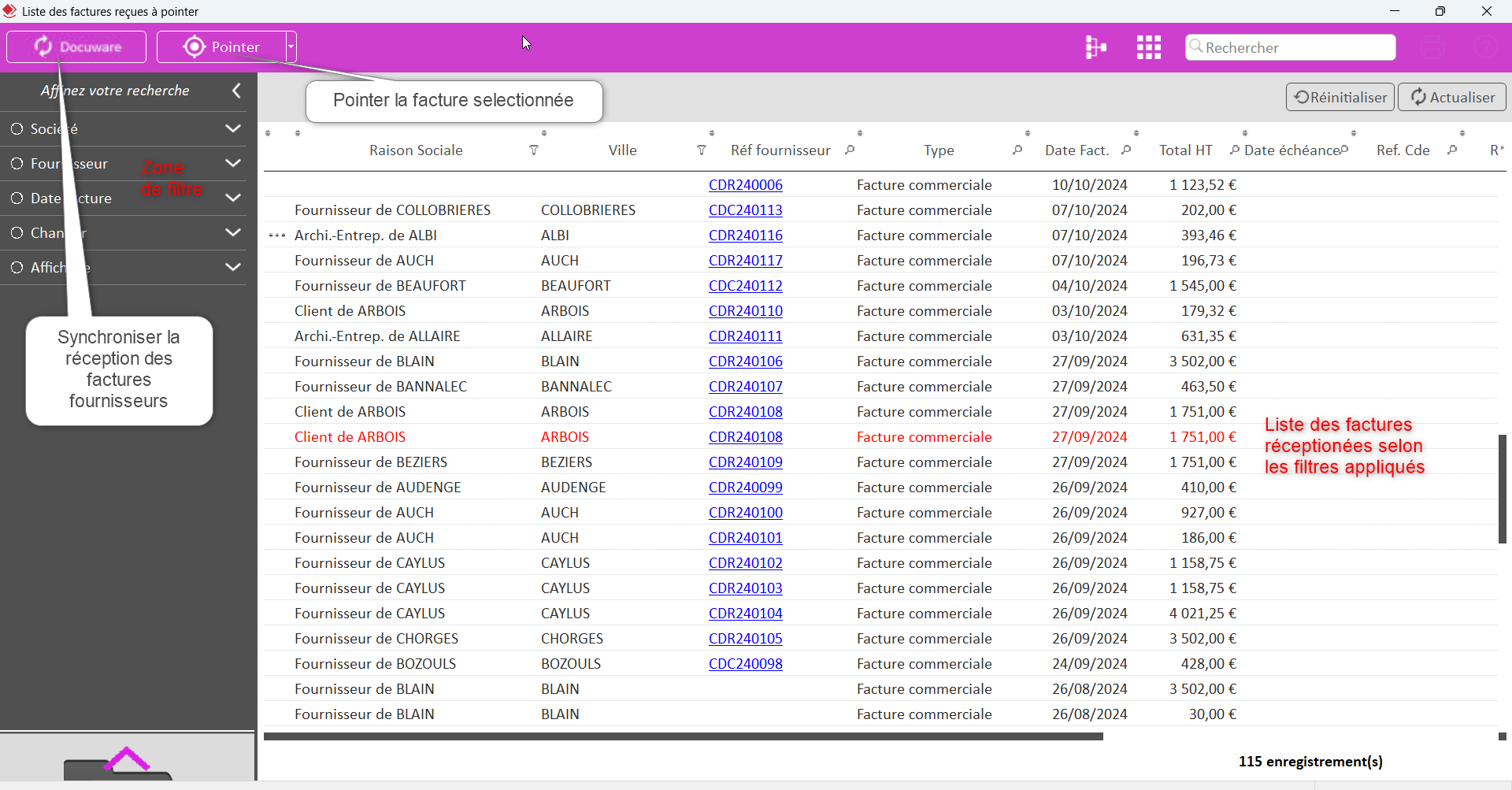Open the filter funnel on Ville column
1512x790 pixels.
[701, 150]
